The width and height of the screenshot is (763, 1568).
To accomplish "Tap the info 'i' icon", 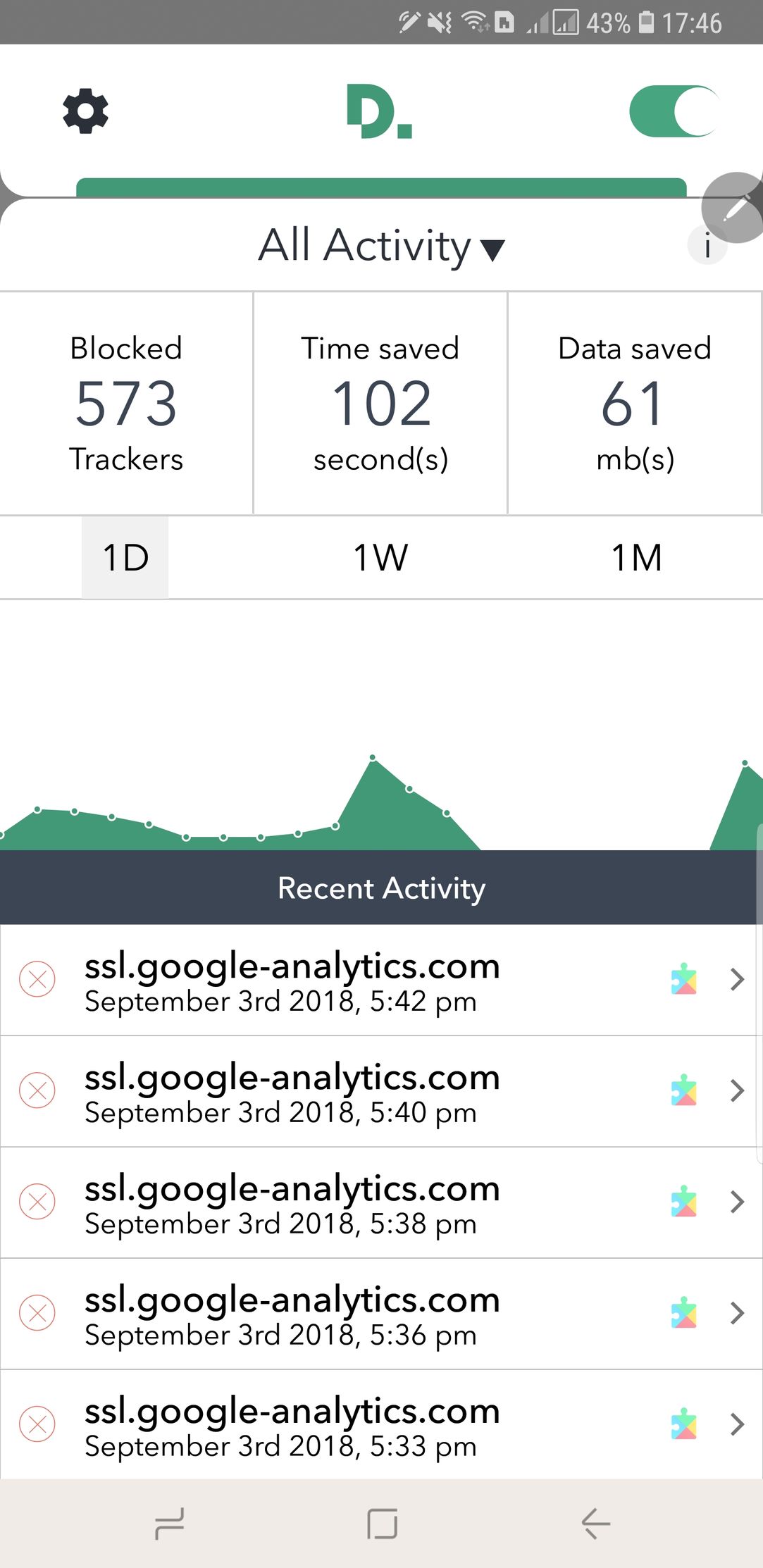I will coord(707,246).
